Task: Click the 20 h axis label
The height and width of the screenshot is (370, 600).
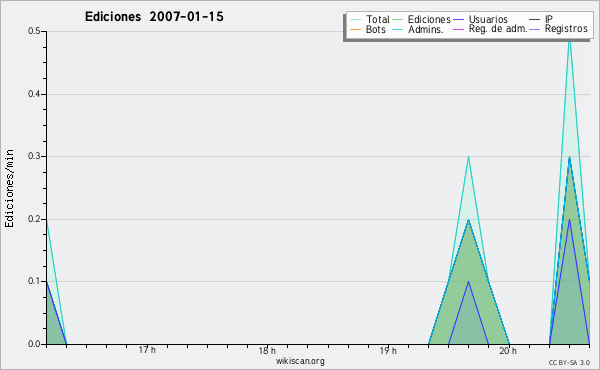Action: (x=508, y=350)
